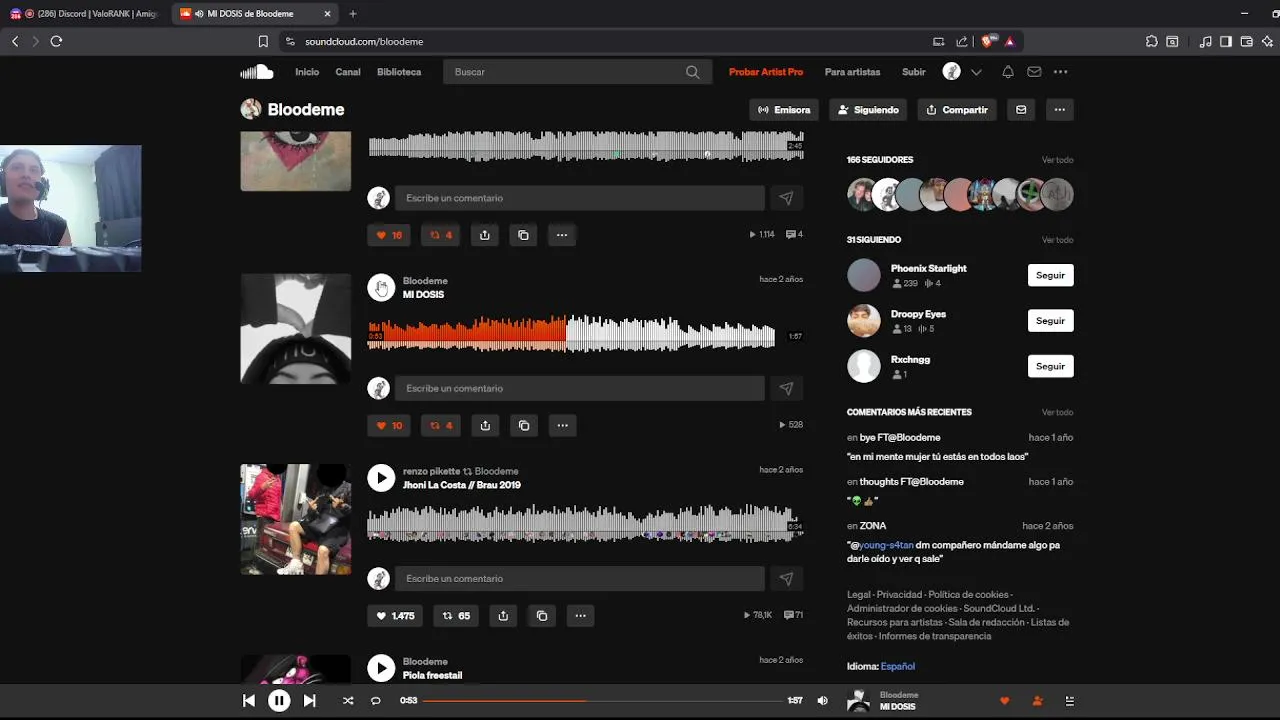Follow Phoenix Starlight
The image size is (1280, 720).
pos(1050,275)
